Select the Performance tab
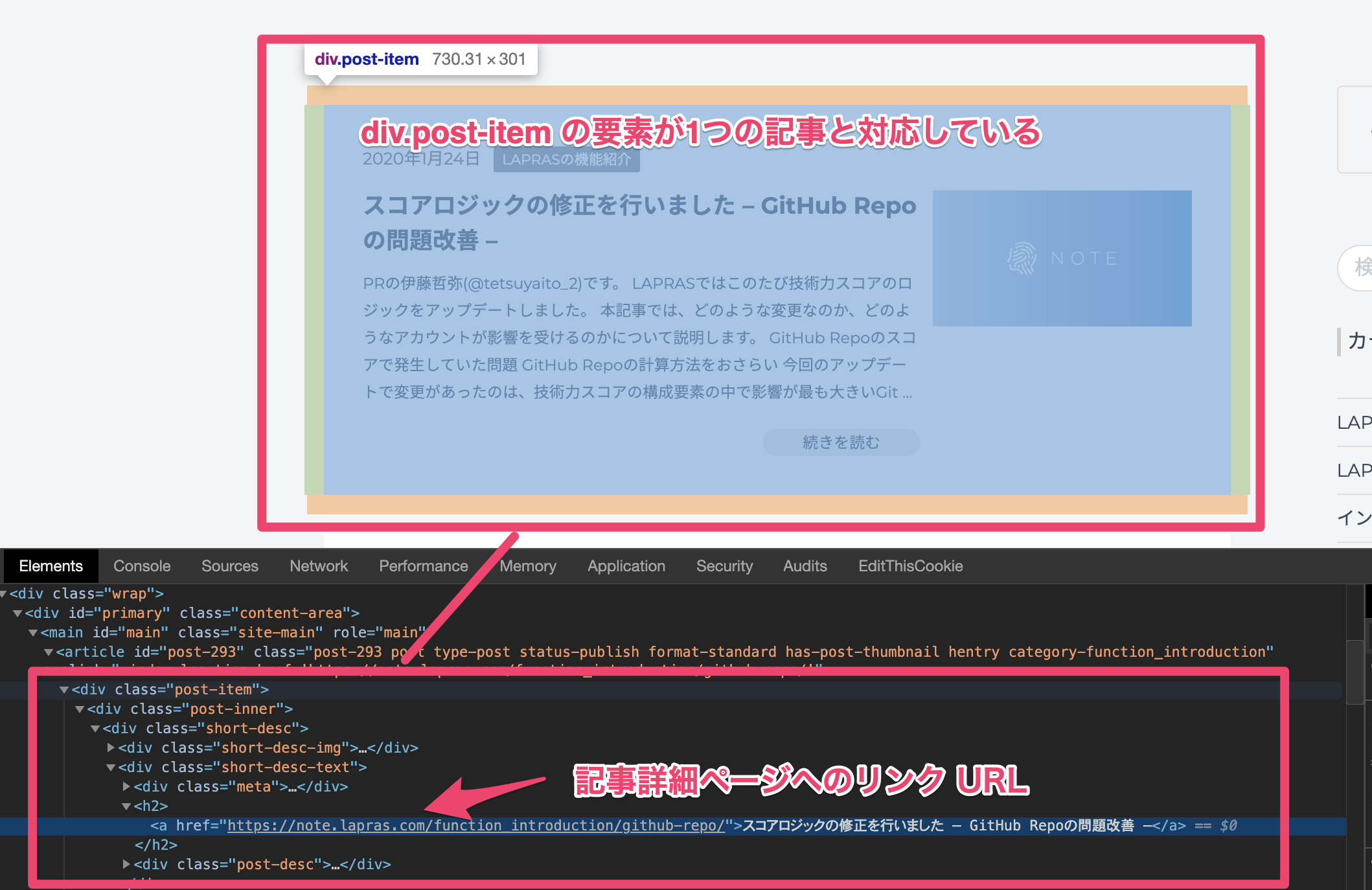The width and height of the screenshot is (1372, 890). pos(423,566)
